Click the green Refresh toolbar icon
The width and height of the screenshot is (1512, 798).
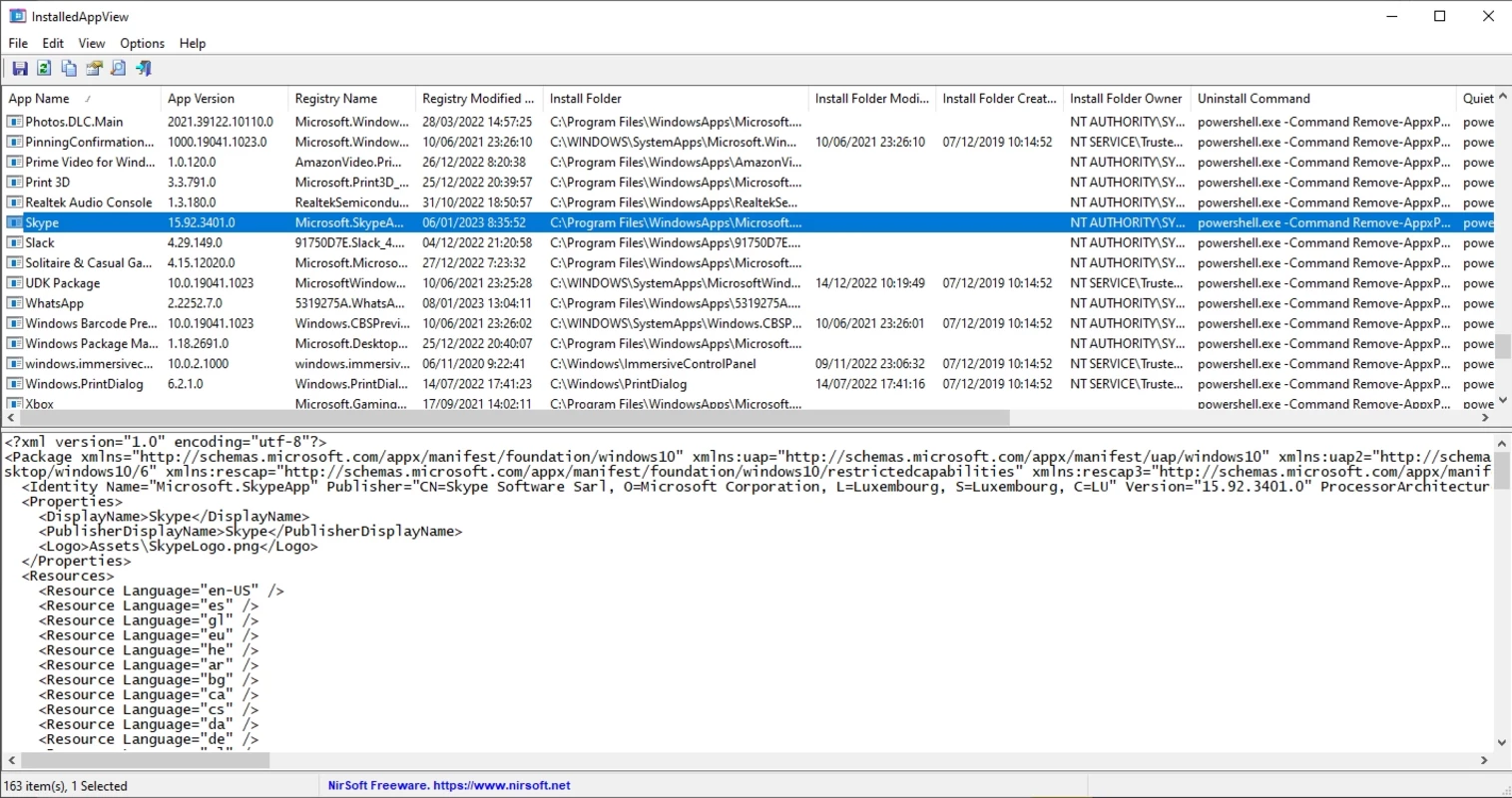point(44,69)
